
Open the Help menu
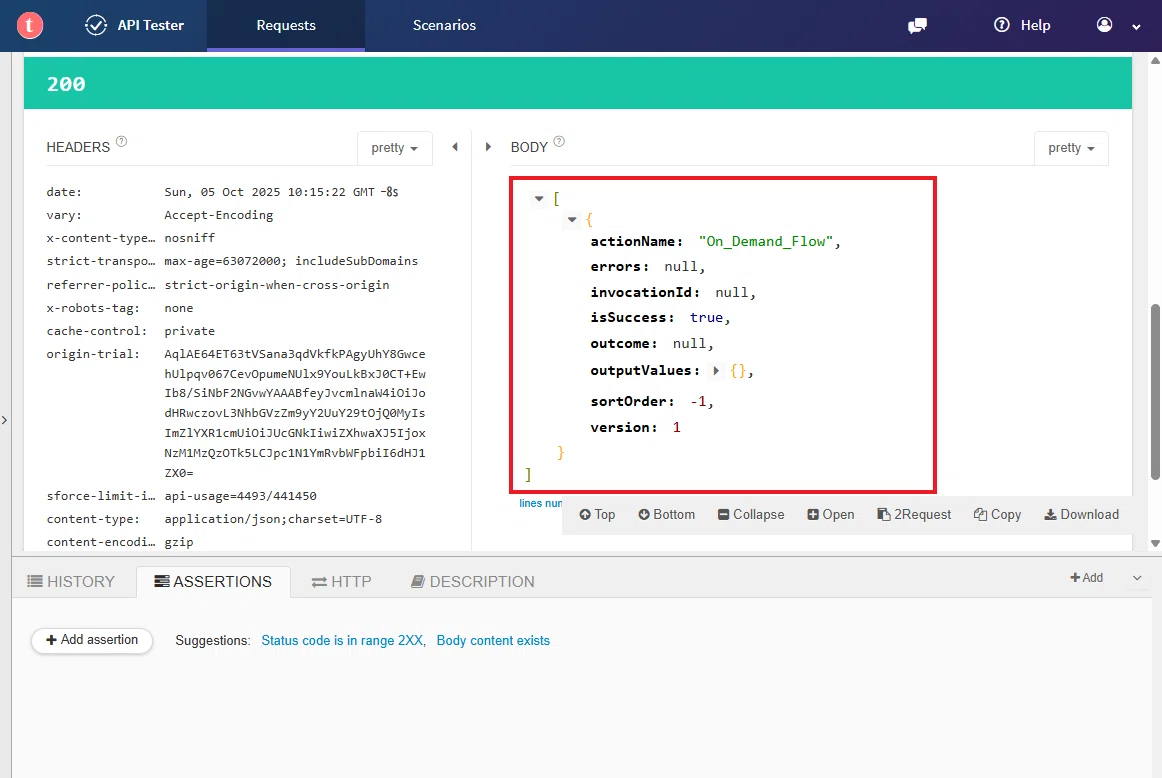click(x=1022, y=25)
